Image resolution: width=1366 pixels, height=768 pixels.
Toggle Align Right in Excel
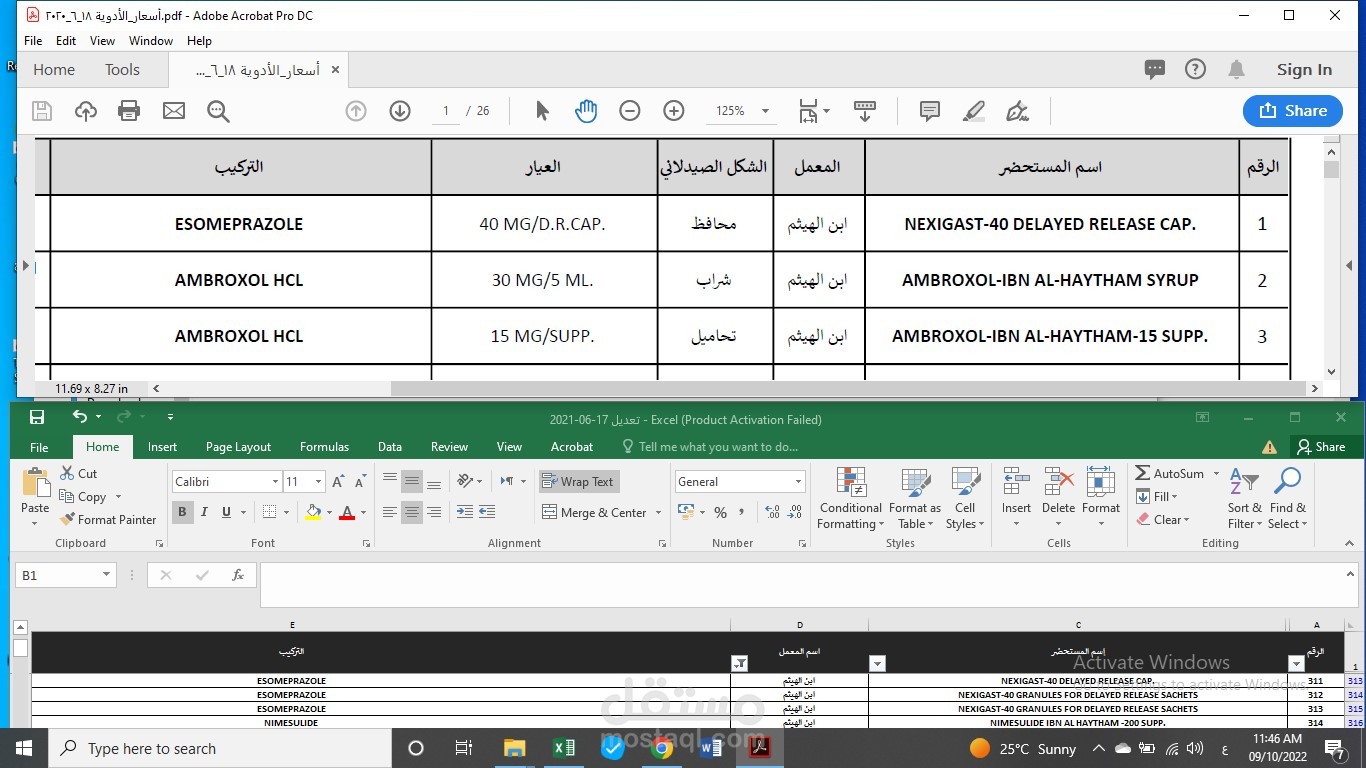point(434,512)
